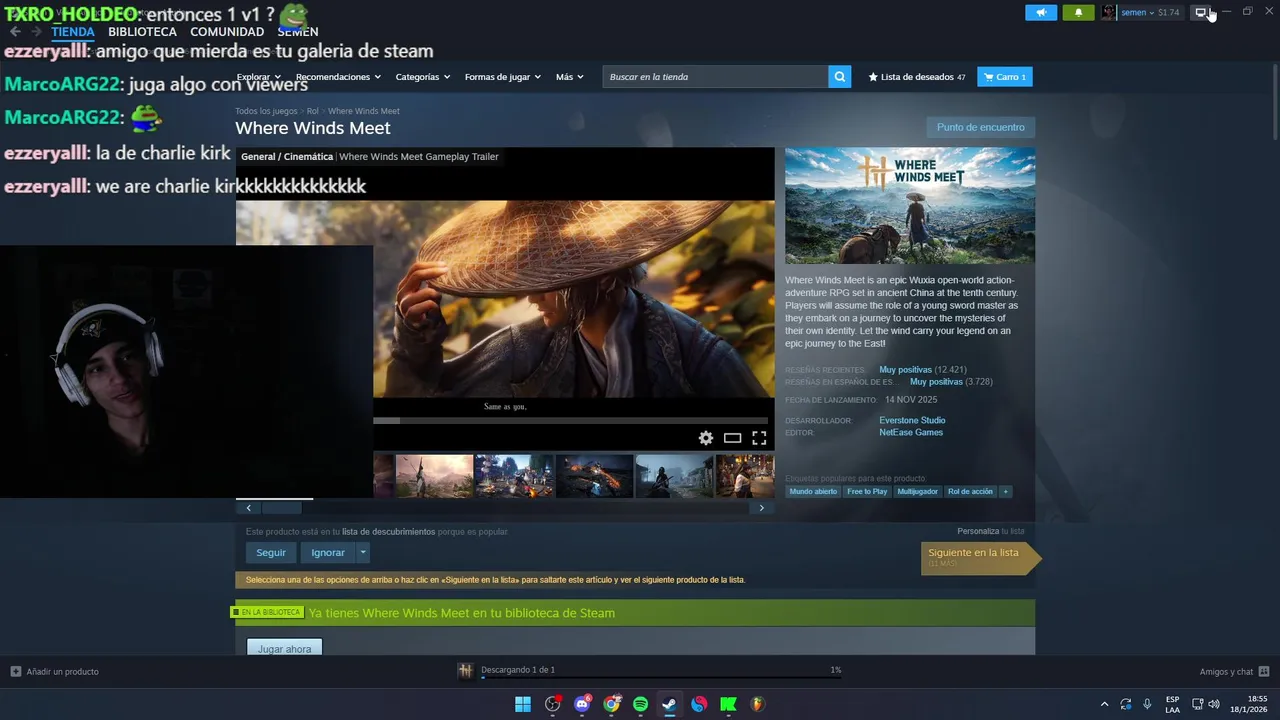Click Siguiente en la lista button

980,557
